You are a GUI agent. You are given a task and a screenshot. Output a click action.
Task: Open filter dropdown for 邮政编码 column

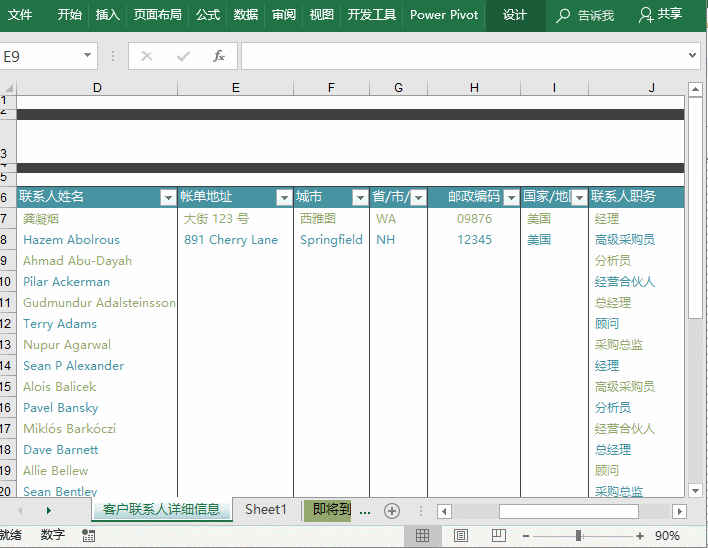click(x=511, y=198)
